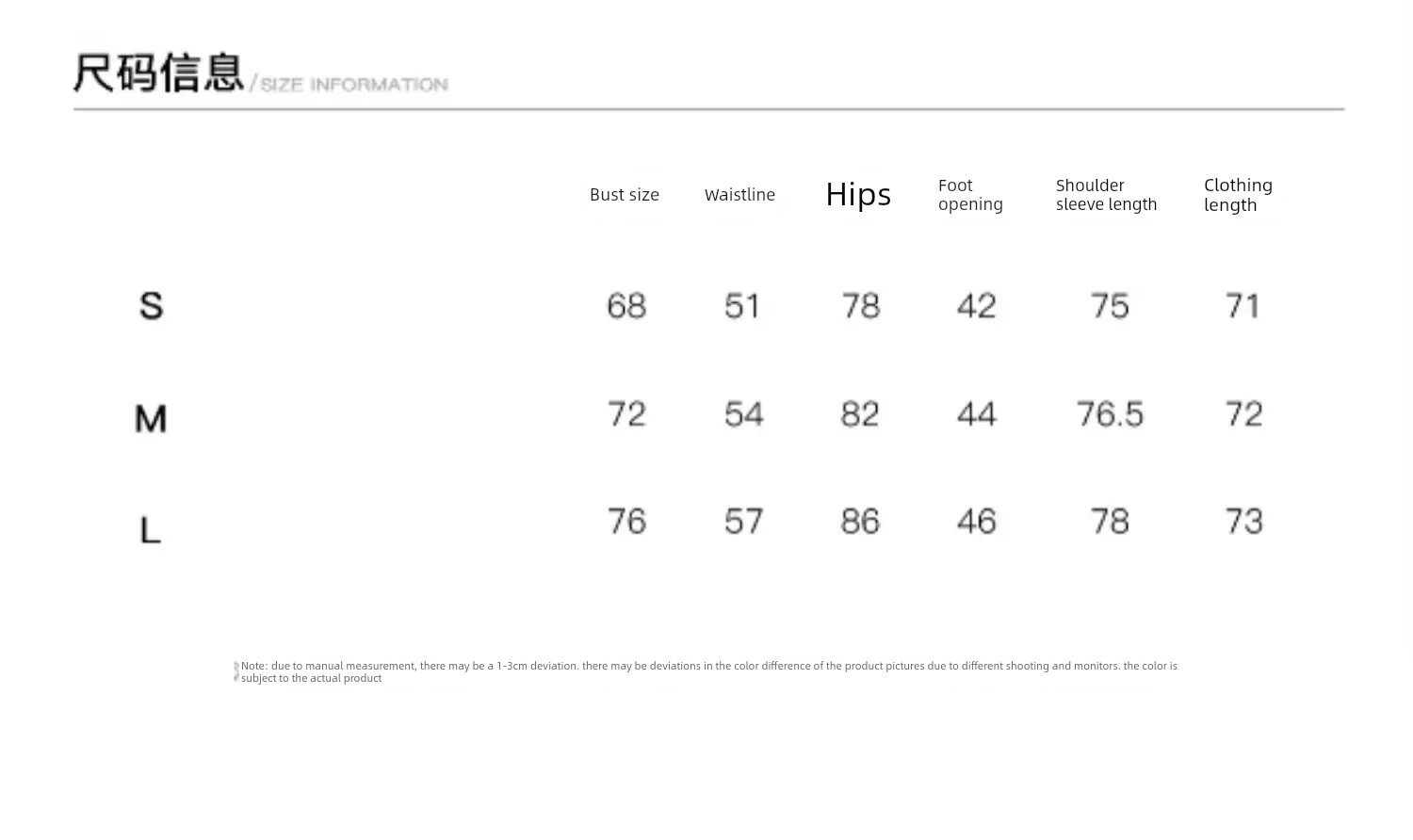The image size is (1413, 840).
Task: Click the Bust size column header
Action: tap(624, 195)
